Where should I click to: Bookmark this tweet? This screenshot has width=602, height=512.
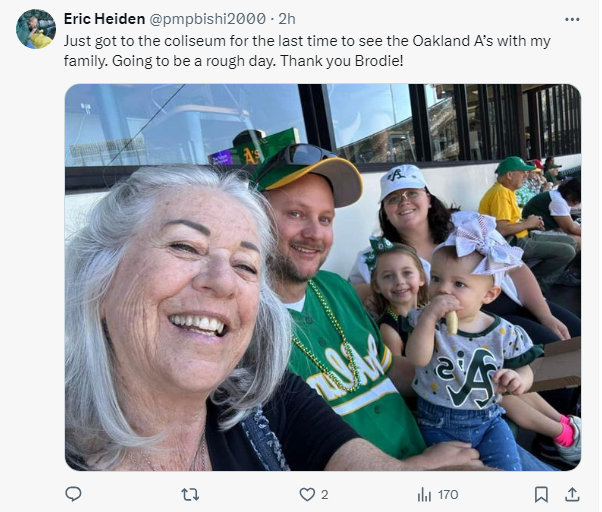541,494
